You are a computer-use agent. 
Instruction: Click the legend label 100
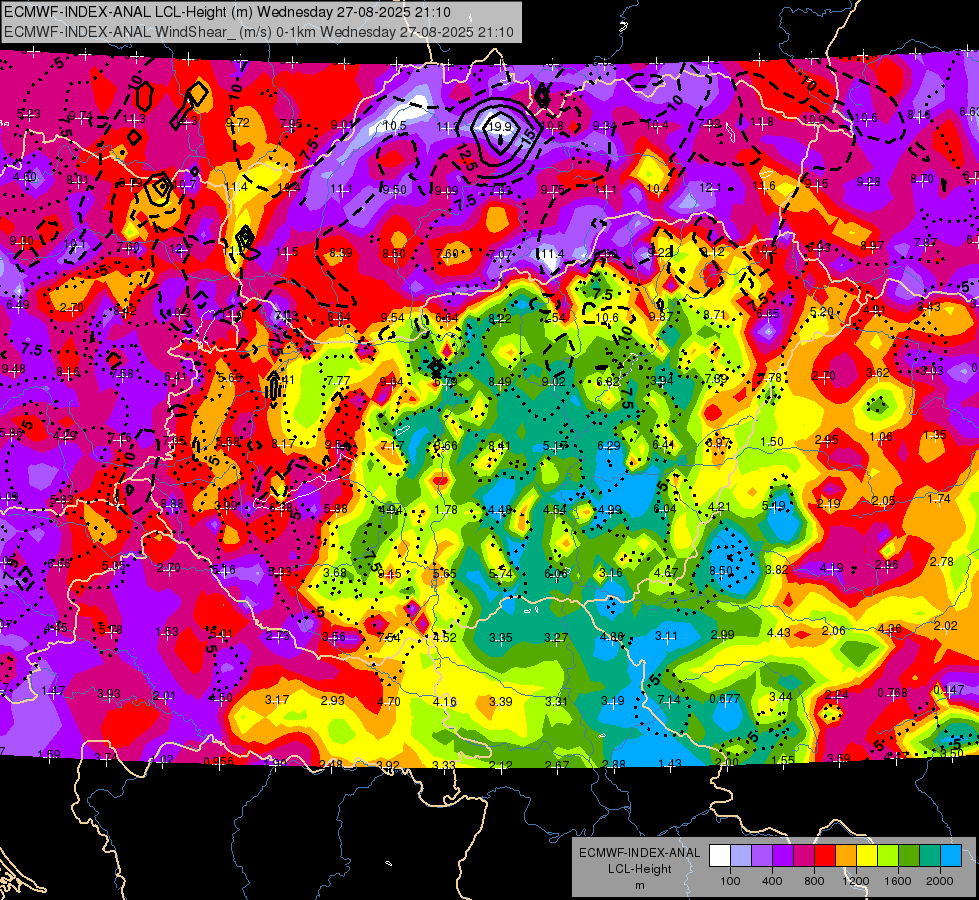[730, 881]
